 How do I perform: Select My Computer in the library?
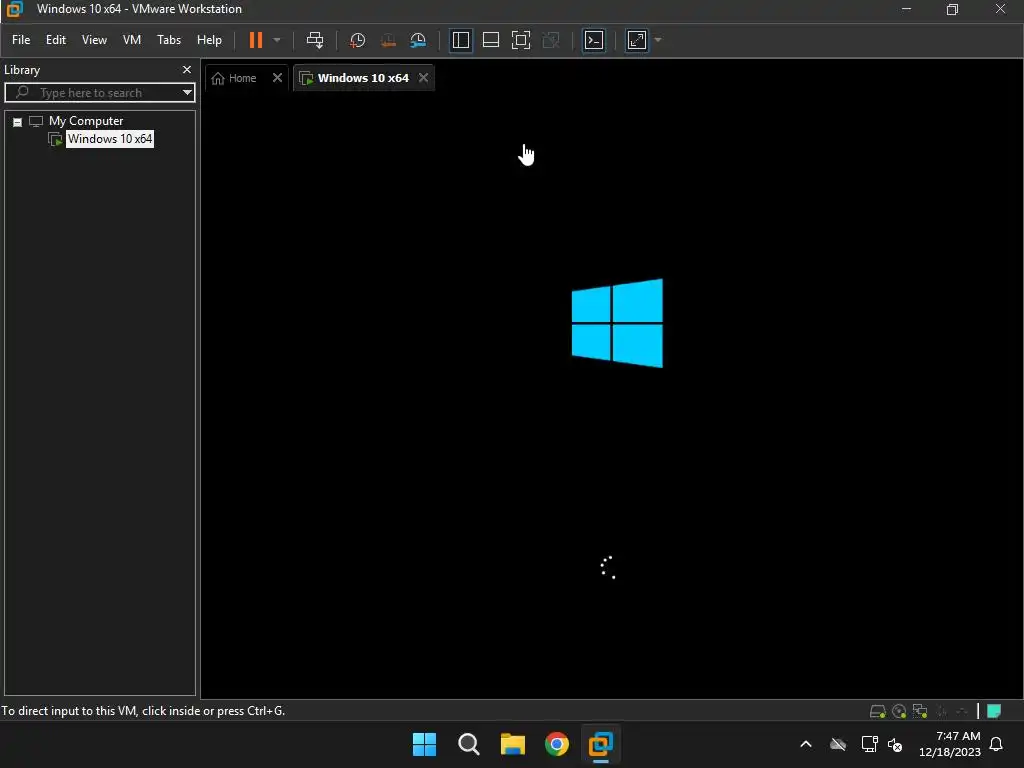coord(86,121)
